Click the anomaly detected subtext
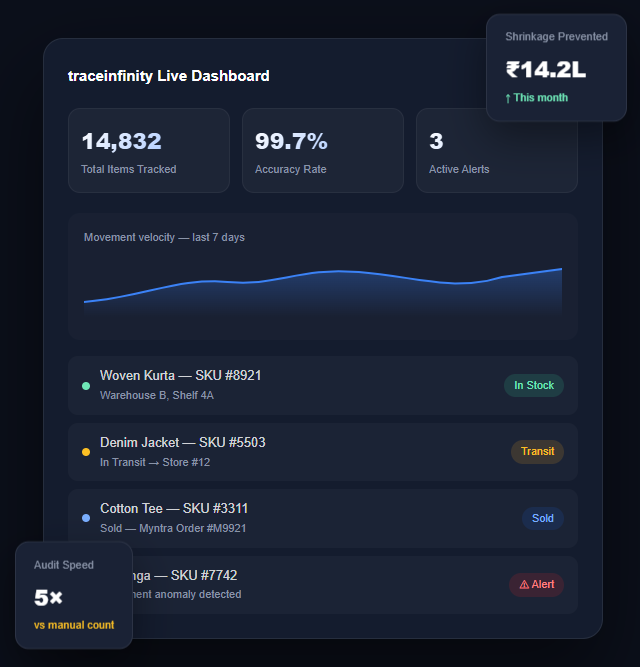Viewport: 640px width, 667px height. pos(187,594)
